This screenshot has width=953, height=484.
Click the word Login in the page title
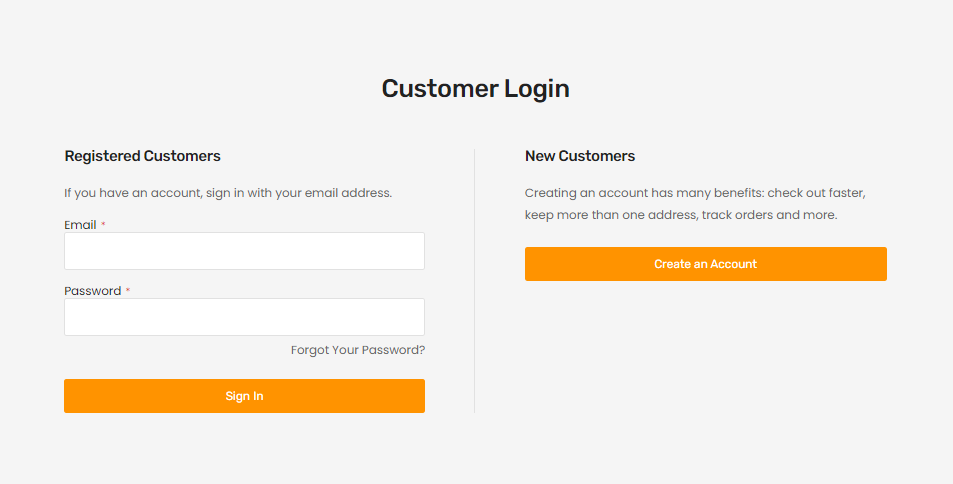pyautogui.click(x=537, y=88)
